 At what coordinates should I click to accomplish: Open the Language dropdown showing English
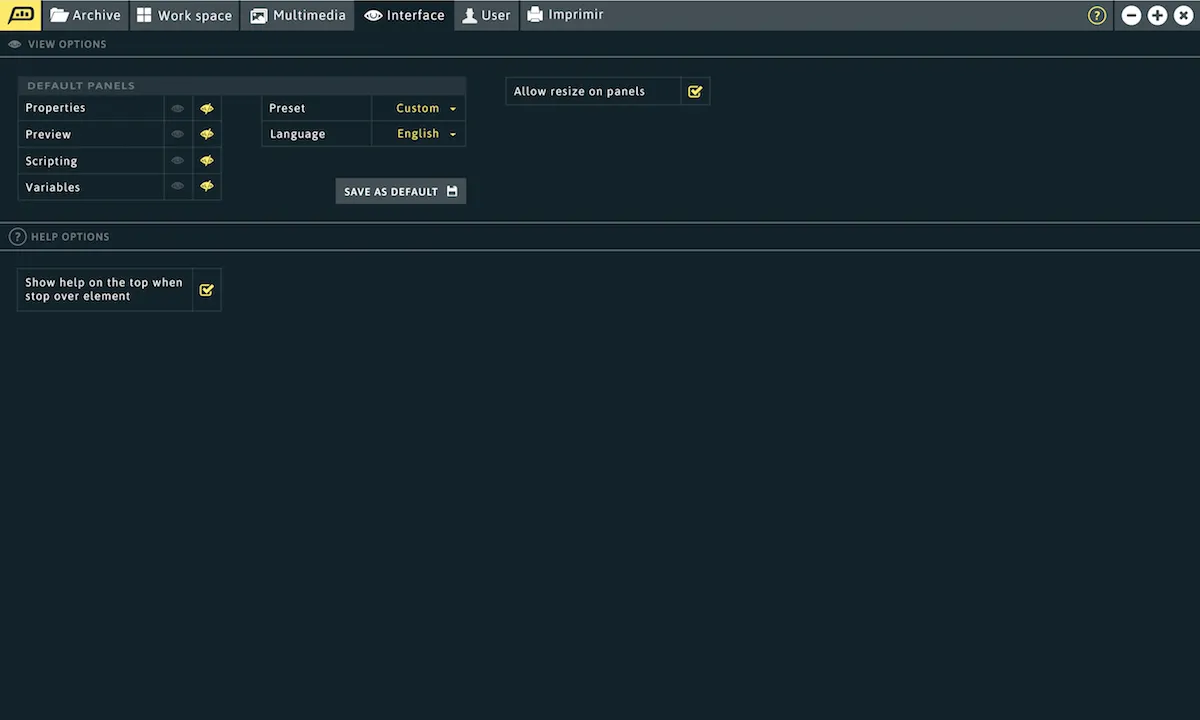click(425, 134)
